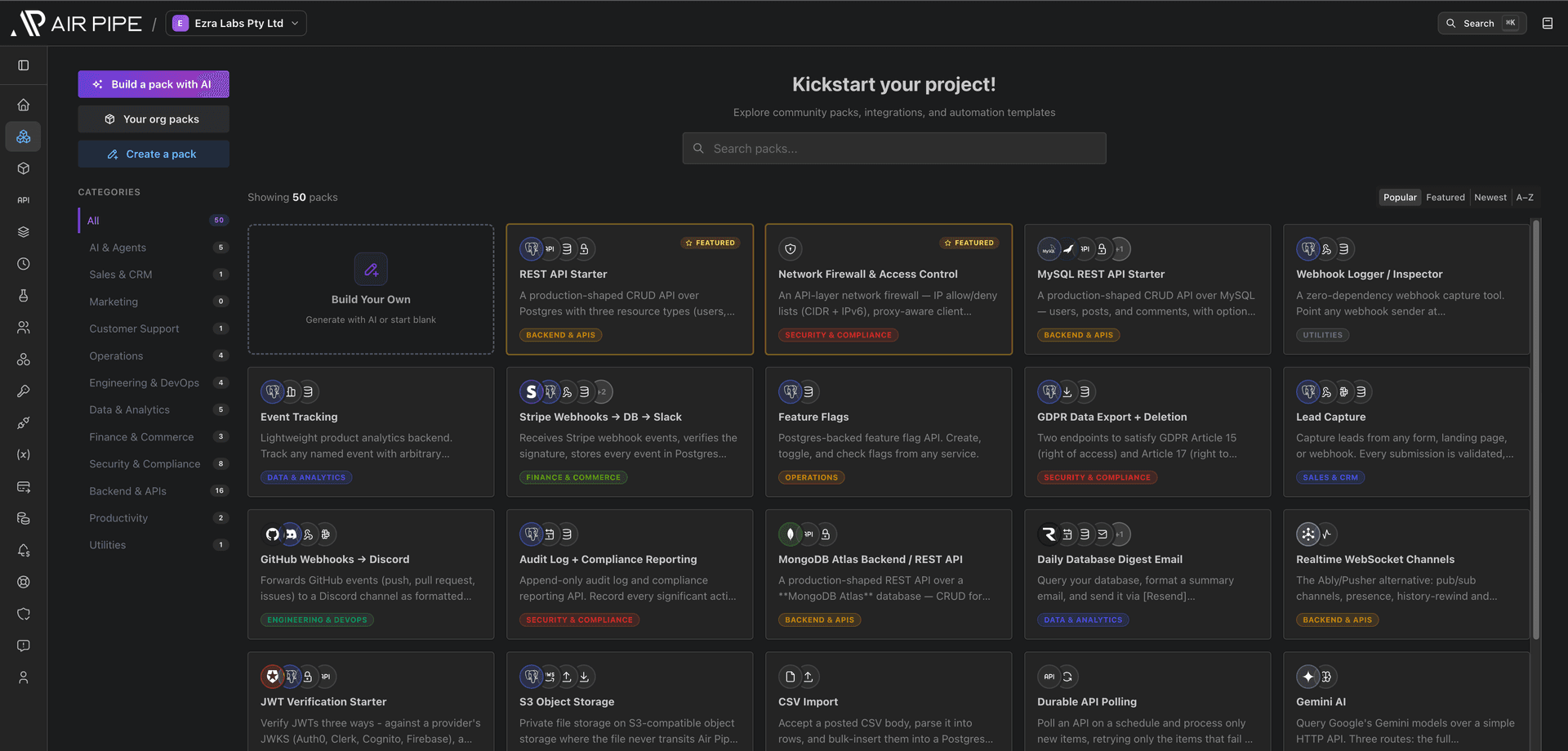
Task: Open the Build Your Own card
Action: point(371,289)
